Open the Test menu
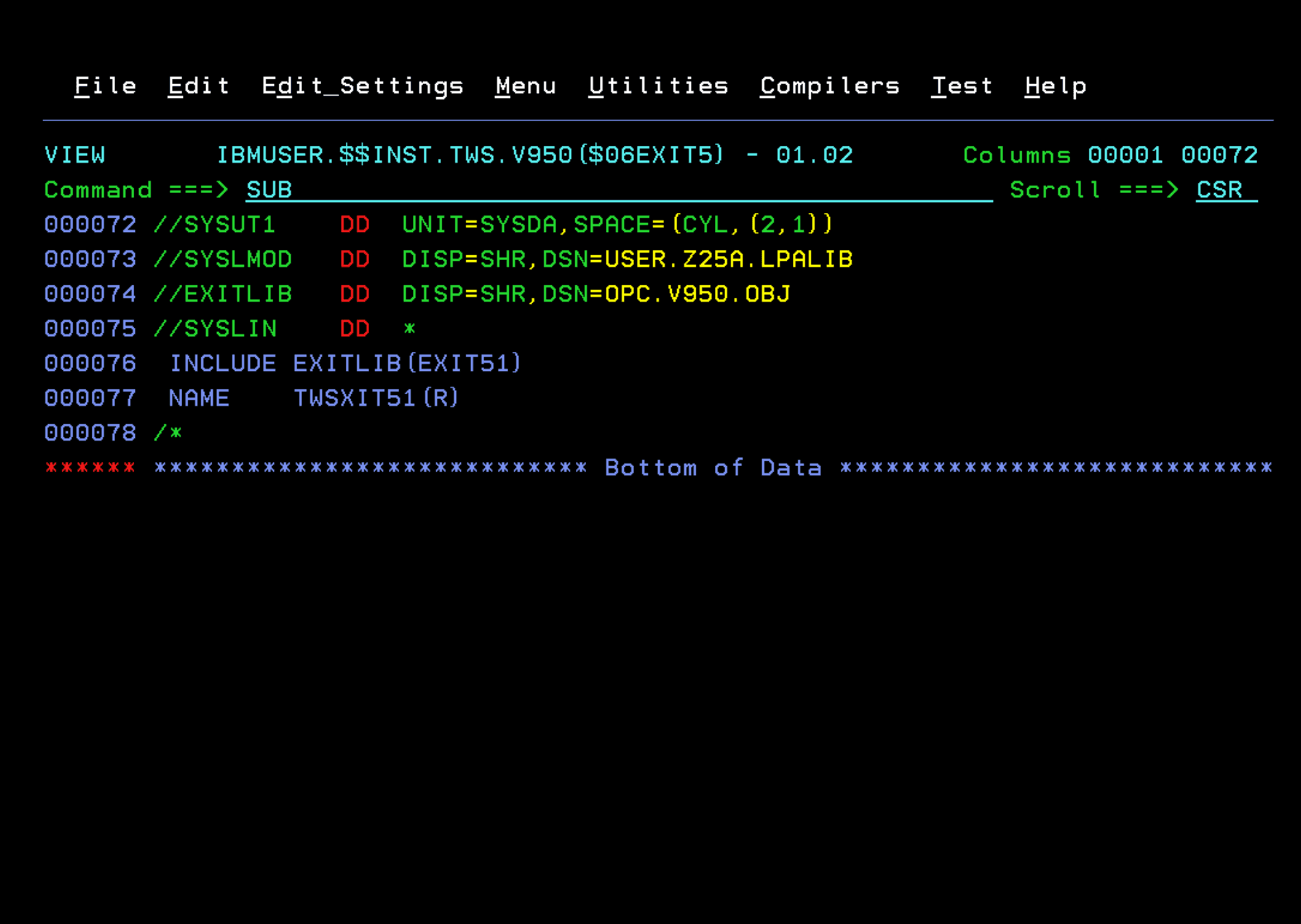This screenshot has height=924, width=1301. pyautogui.click(x=962, y=86)
